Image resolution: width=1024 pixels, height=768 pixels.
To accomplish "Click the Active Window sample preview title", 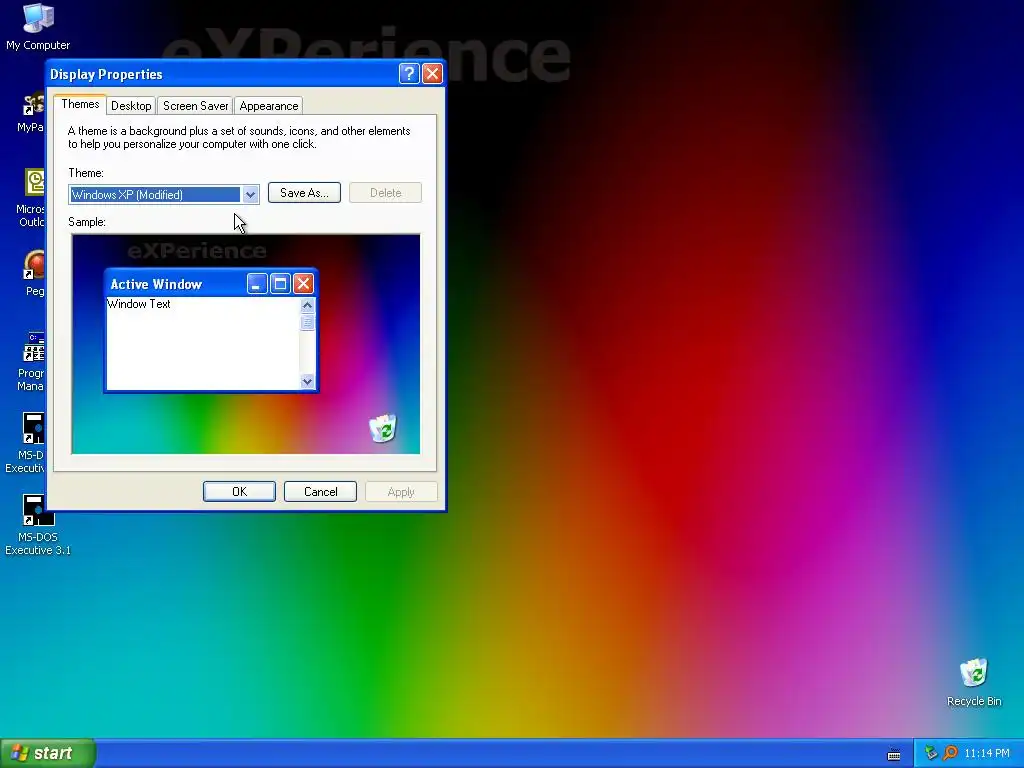I will click(x=156, y=284).
